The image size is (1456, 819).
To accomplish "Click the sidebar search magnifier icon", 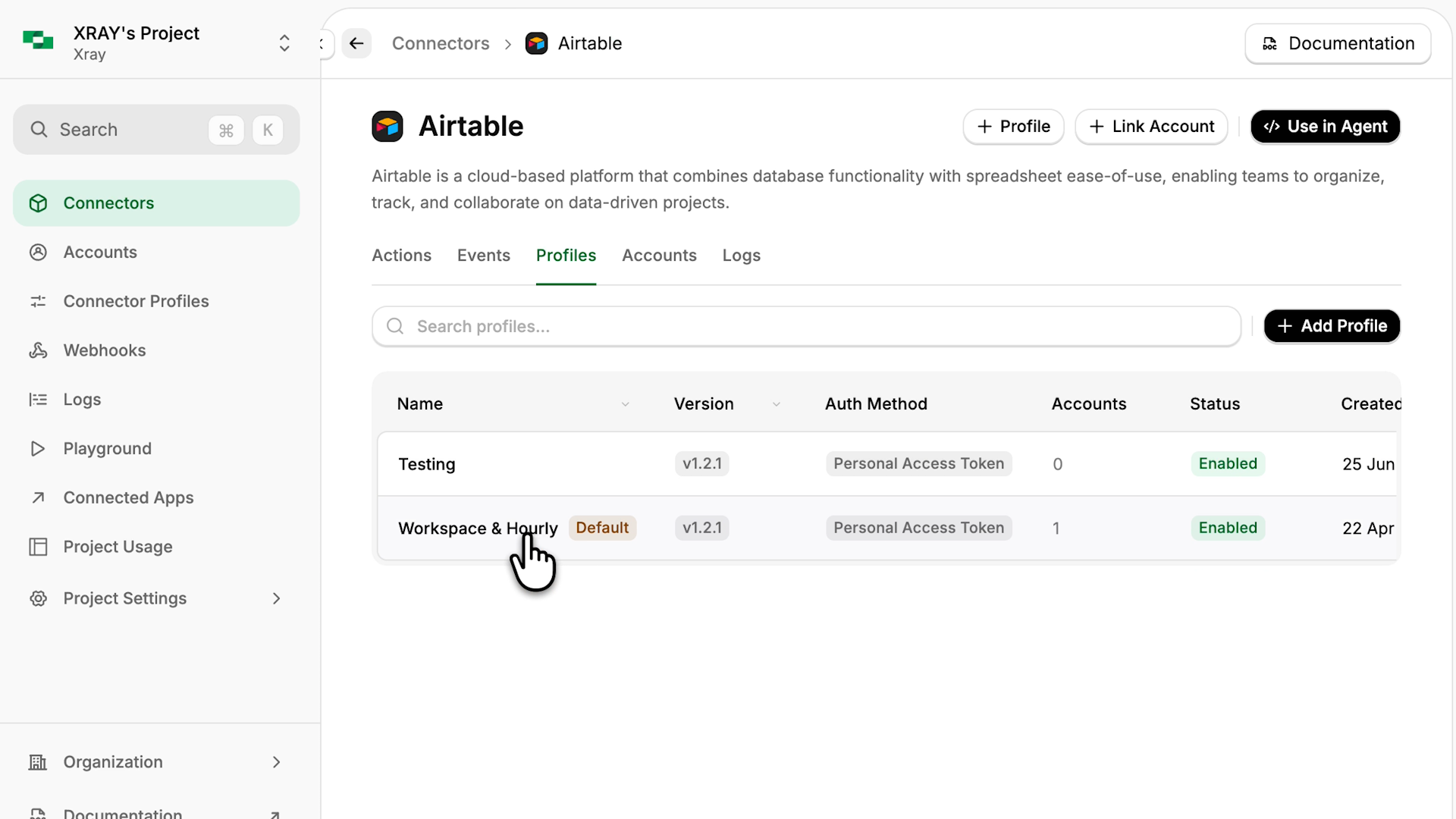I will (x=39, y=130).
